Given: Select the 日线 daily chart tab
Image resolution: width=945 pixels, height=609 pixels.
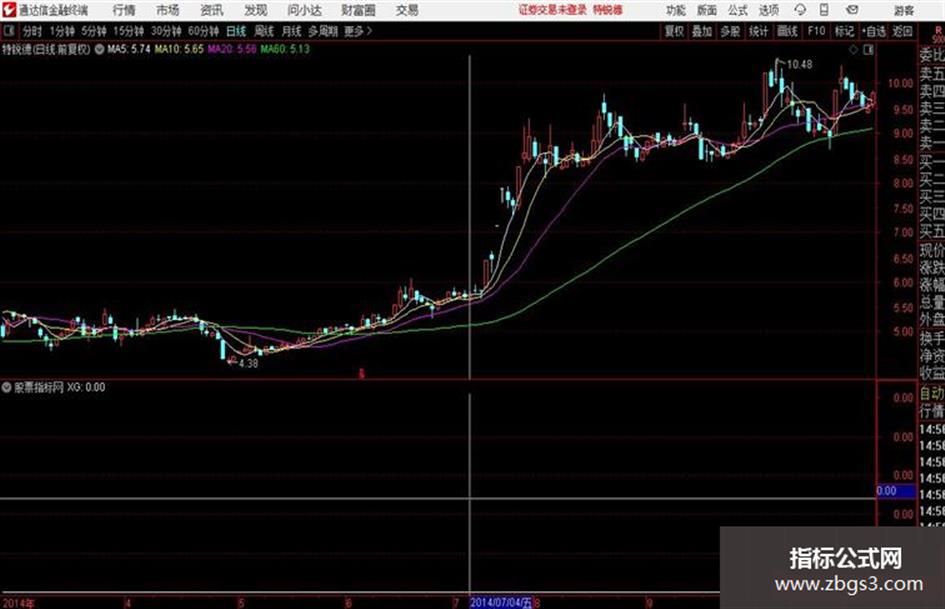Looking at the screenshot, I should coord(236,31).
